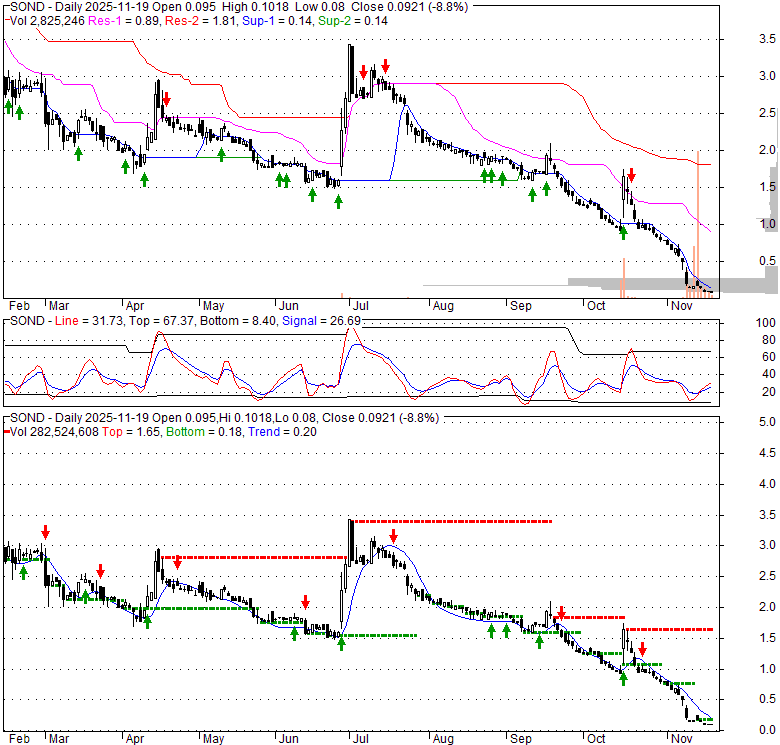Click the Apr month label under the bottom chart
The height and width of the screenshot is (745, 780).
(135, 739)
